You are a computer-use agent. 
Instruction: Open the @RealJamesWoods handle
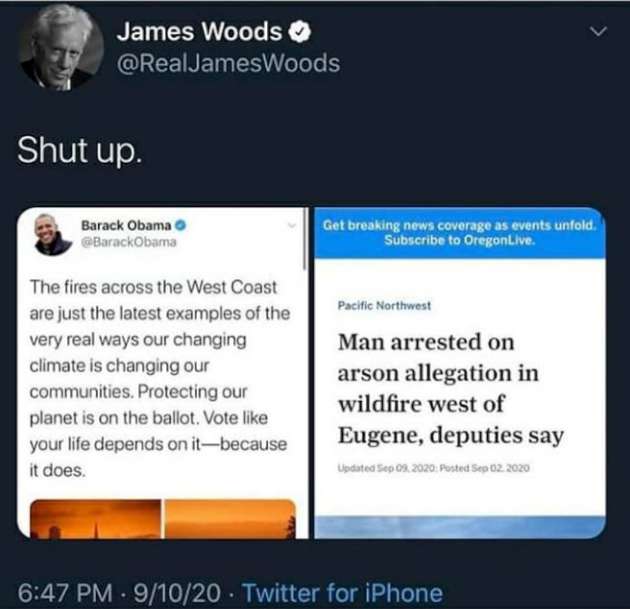pos(228,63)
